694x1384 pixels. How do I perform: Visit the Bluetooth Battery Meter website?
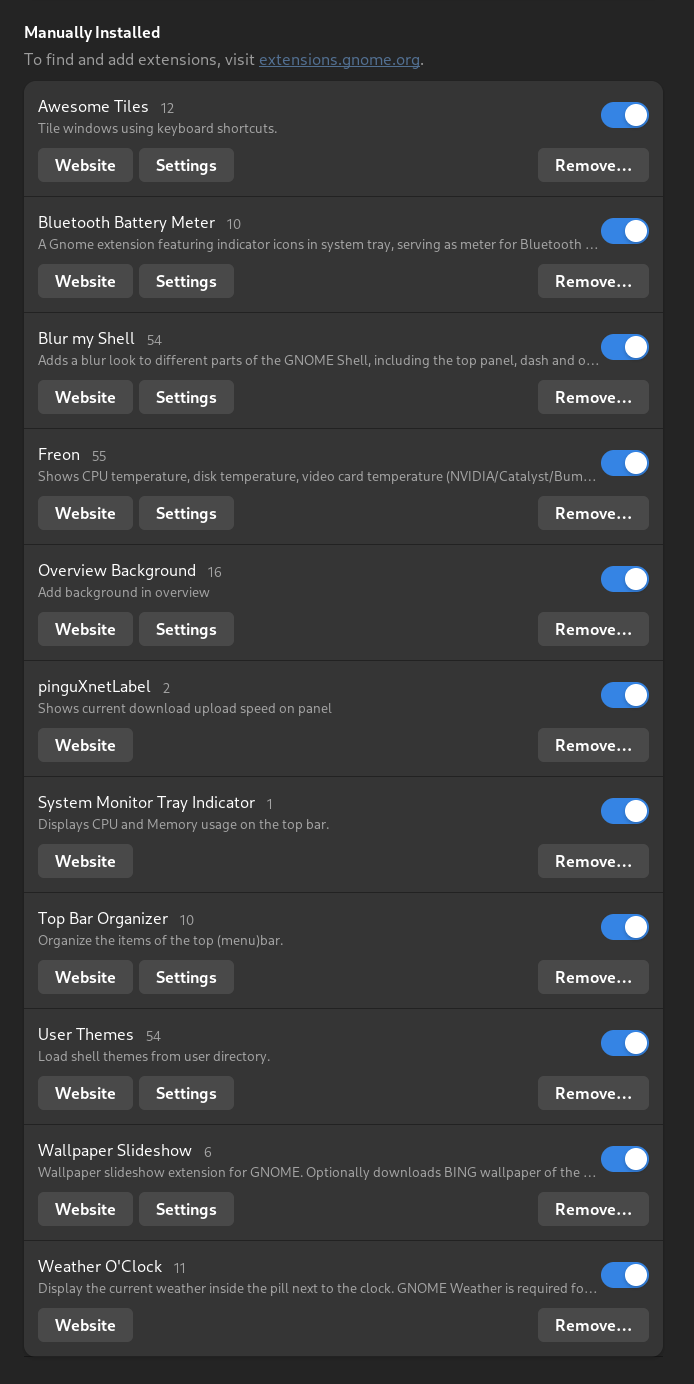pyautogui.click(x=85, y=281)
